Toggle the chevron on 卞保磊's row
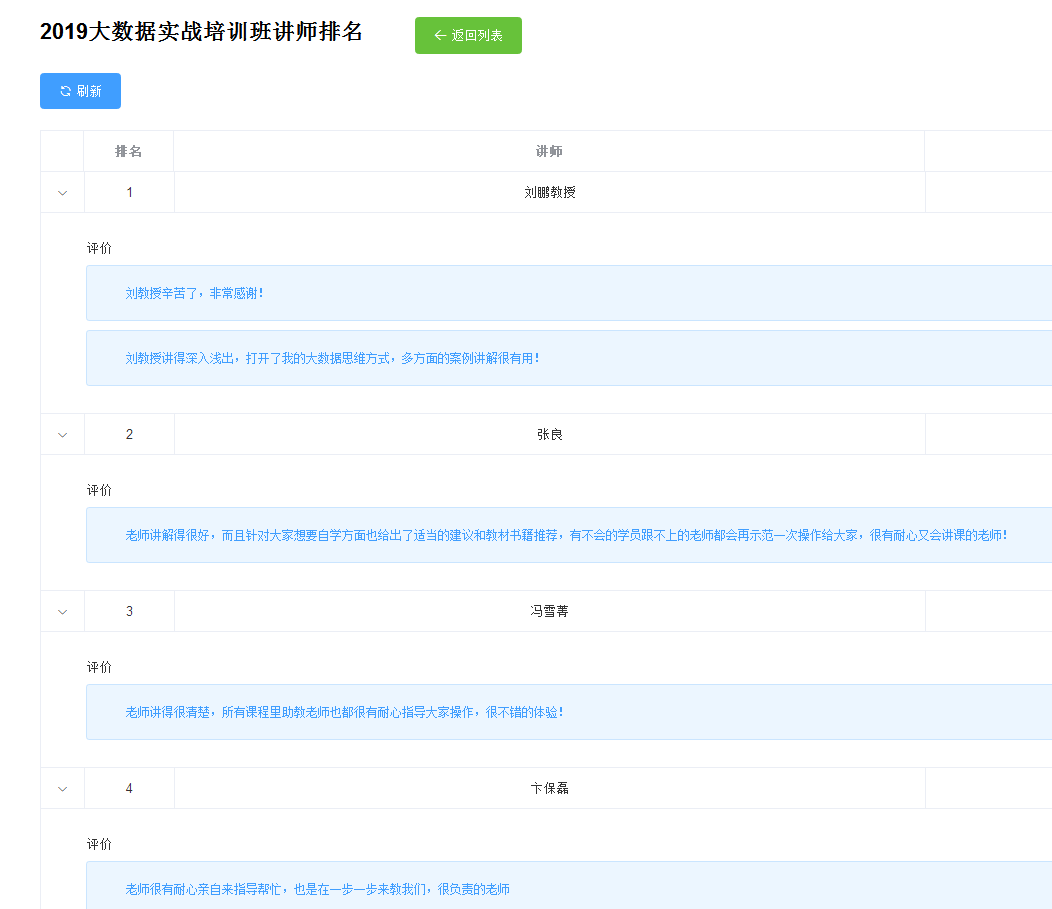 [x=63, y=789]
